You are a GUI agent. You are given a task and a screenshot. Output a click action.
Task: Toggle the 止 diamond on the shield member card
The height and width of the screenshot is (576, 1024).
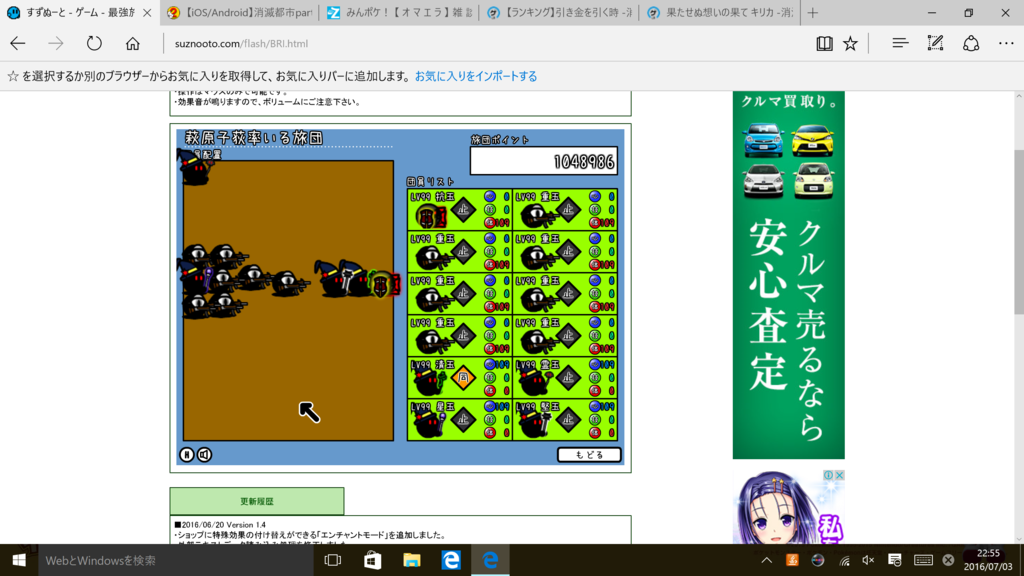tap(463, 210)
